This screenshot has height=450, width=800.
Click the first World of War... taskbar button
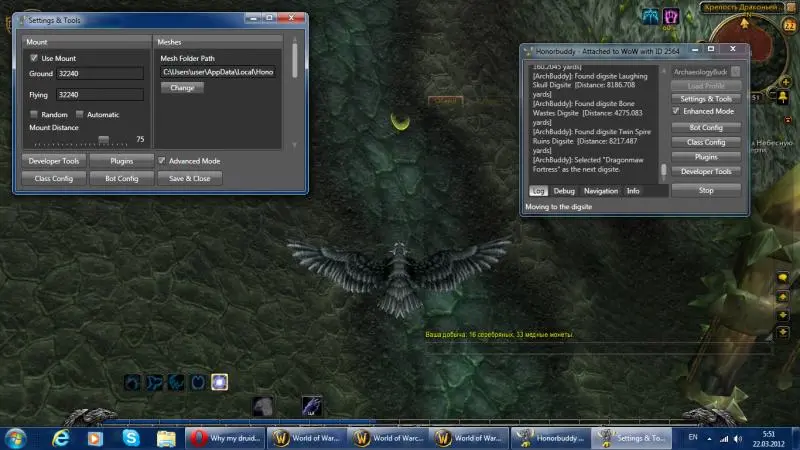(306, 438)
